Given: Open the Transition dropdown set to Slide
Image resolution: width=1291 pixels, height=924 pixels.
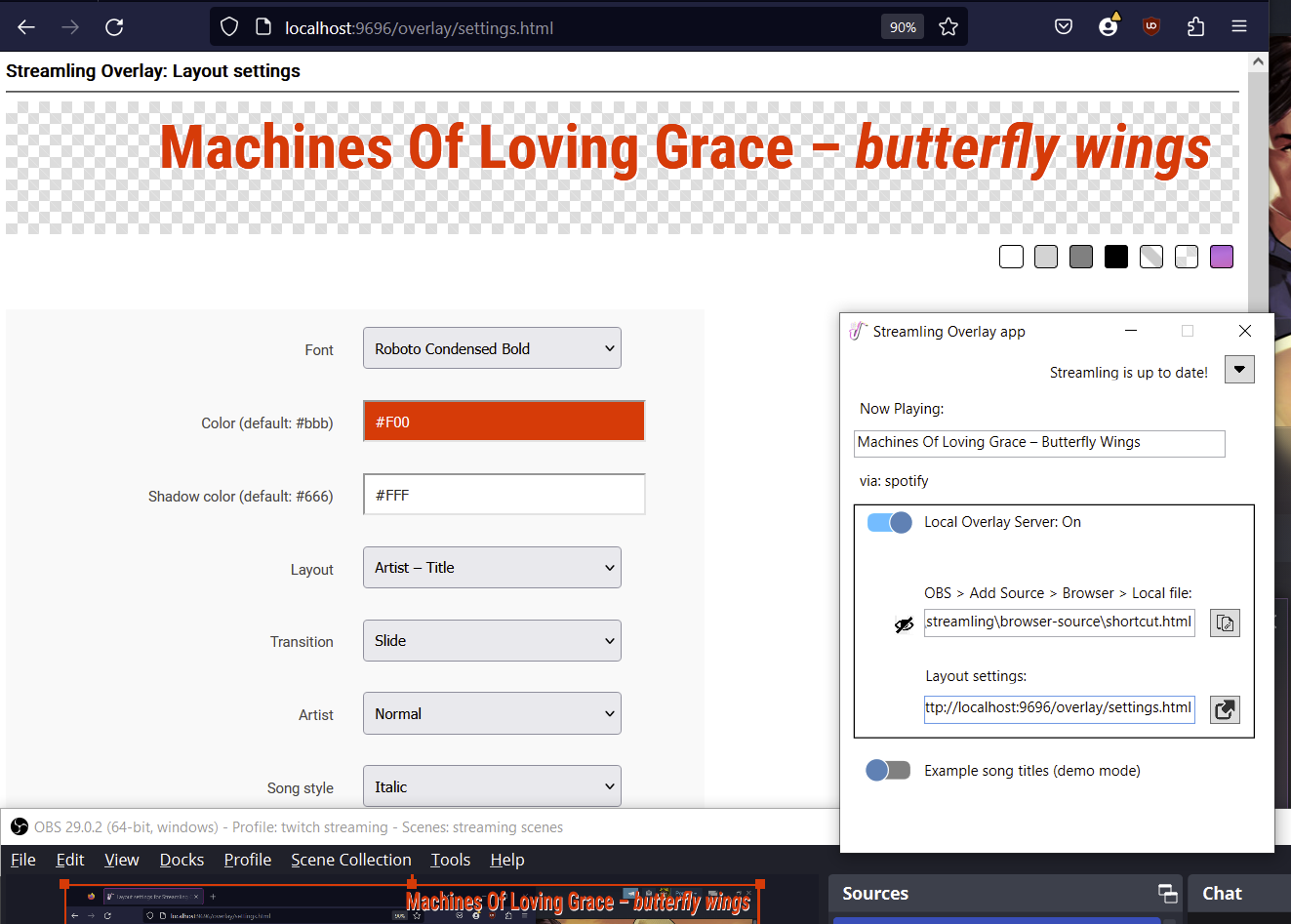Looking at the screenshot, I should (492, 641).
